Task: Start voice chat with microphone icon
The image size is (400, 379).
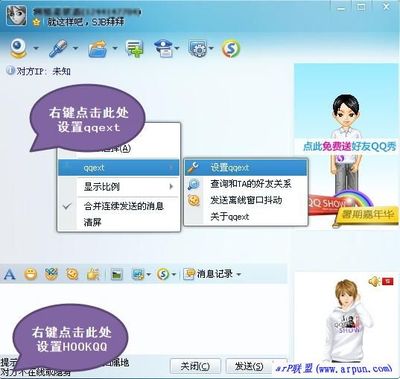Action: pyautogui.click(x=58, y=49)
